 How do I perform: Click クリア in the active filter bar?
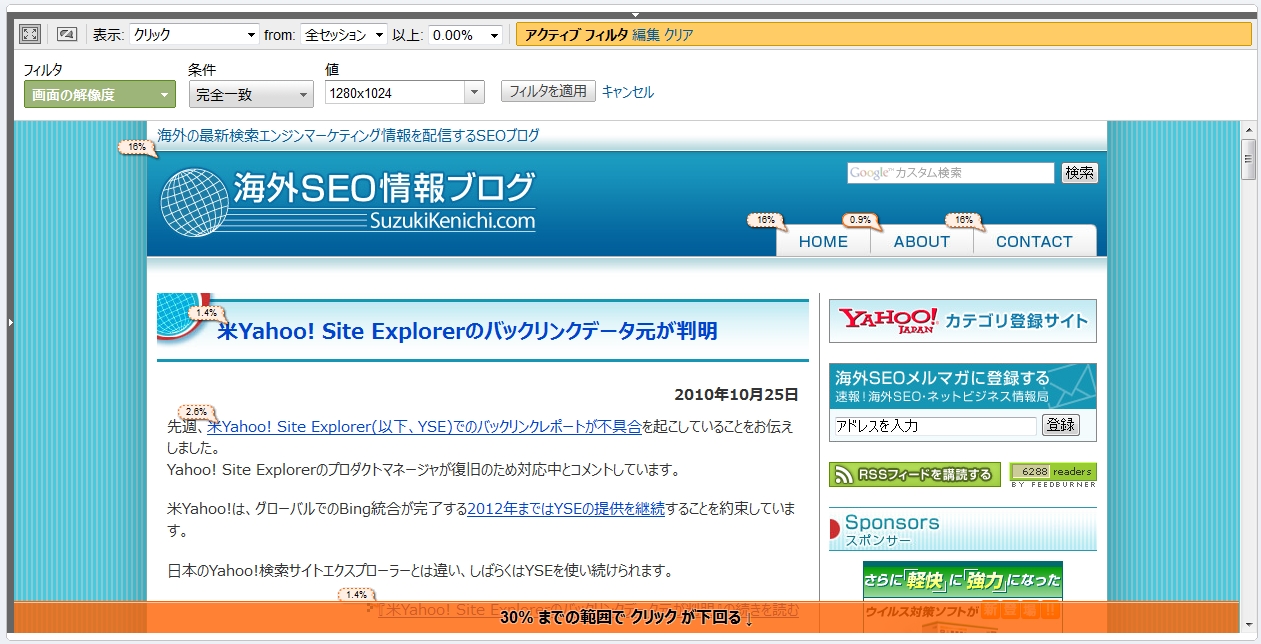coord(679,35)
